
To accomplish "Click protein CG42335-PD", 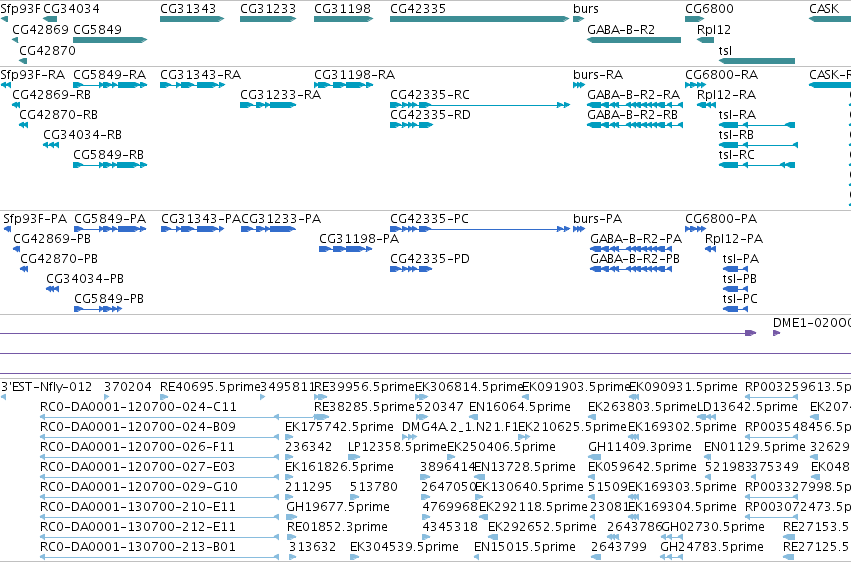I will click(411, 269).
